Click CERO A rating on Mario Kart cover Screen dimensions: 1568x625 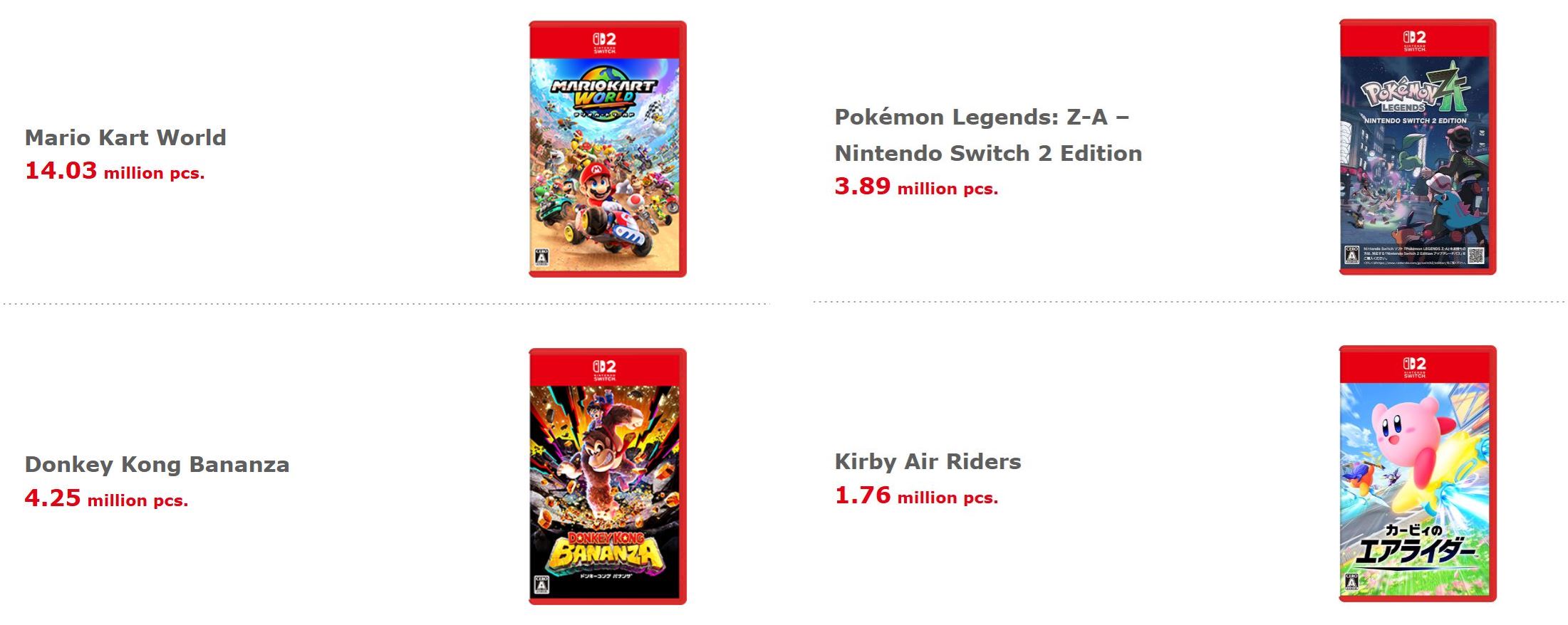tap(542, 258)
